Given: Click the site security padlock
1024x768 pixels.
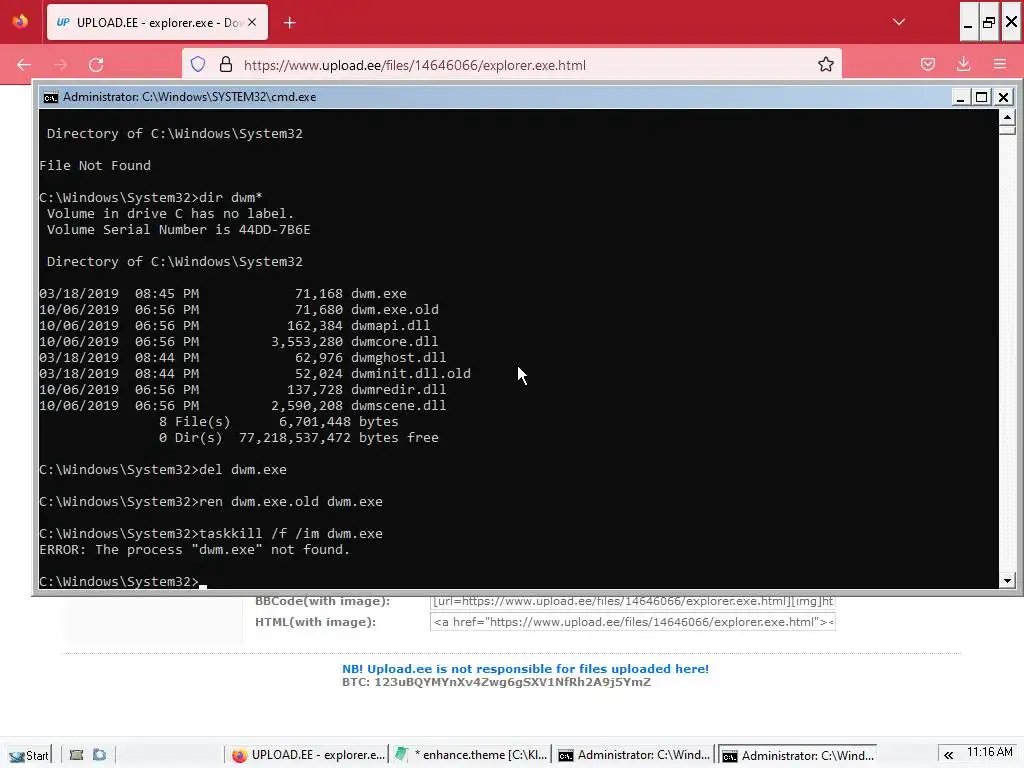Looking at the screenshot, I should tap(226, 64).
